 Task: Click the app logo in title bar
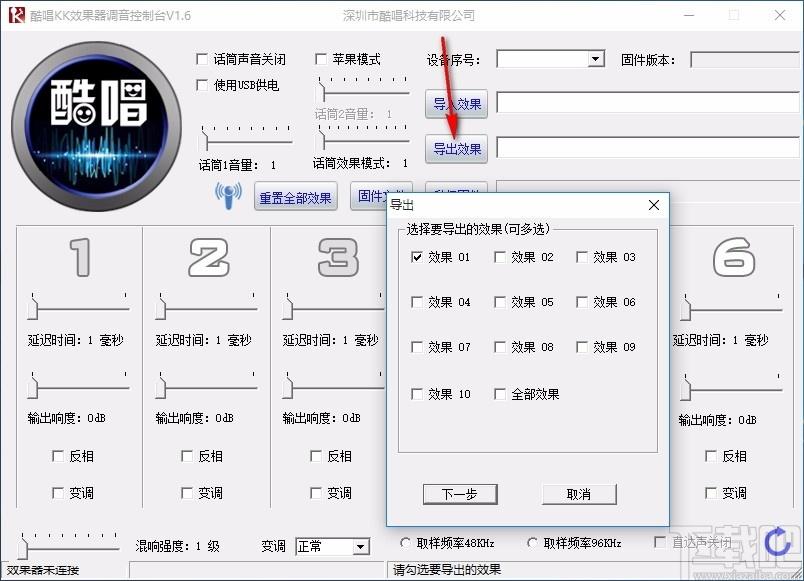pos(16,15)
